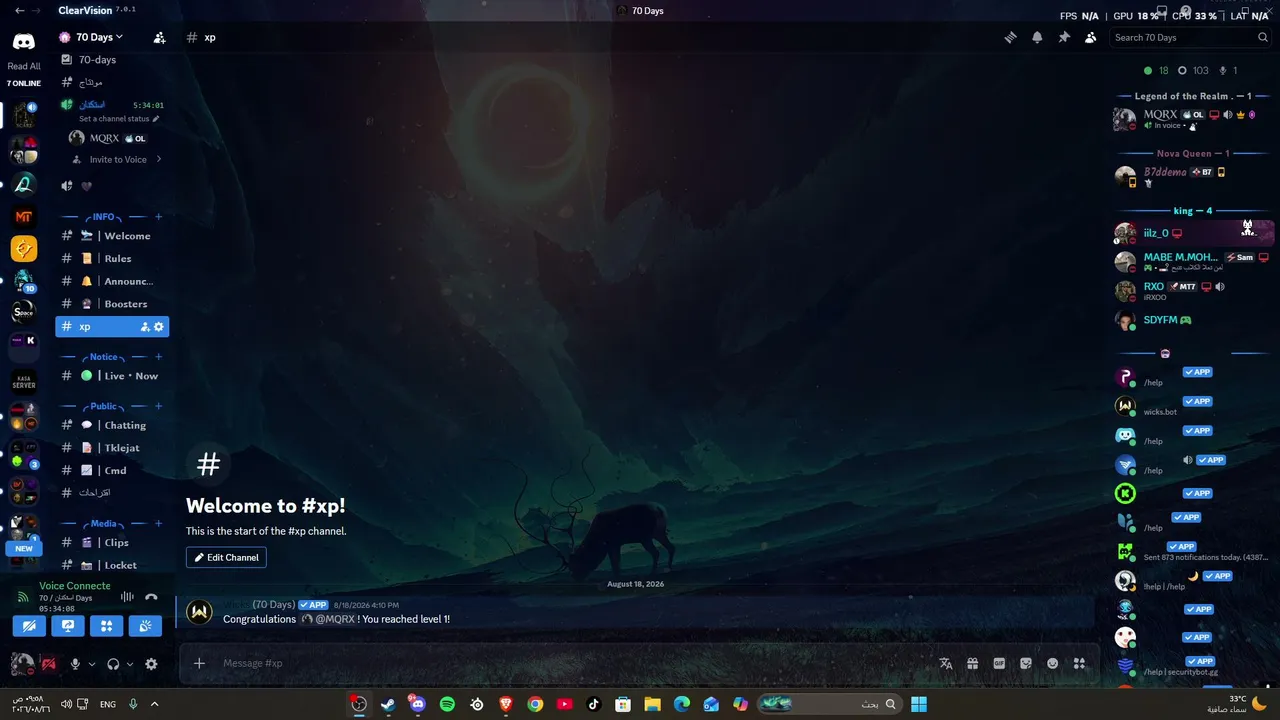Disconnect from the voice call
This screenshot has width=1280, height=720.
151,597
